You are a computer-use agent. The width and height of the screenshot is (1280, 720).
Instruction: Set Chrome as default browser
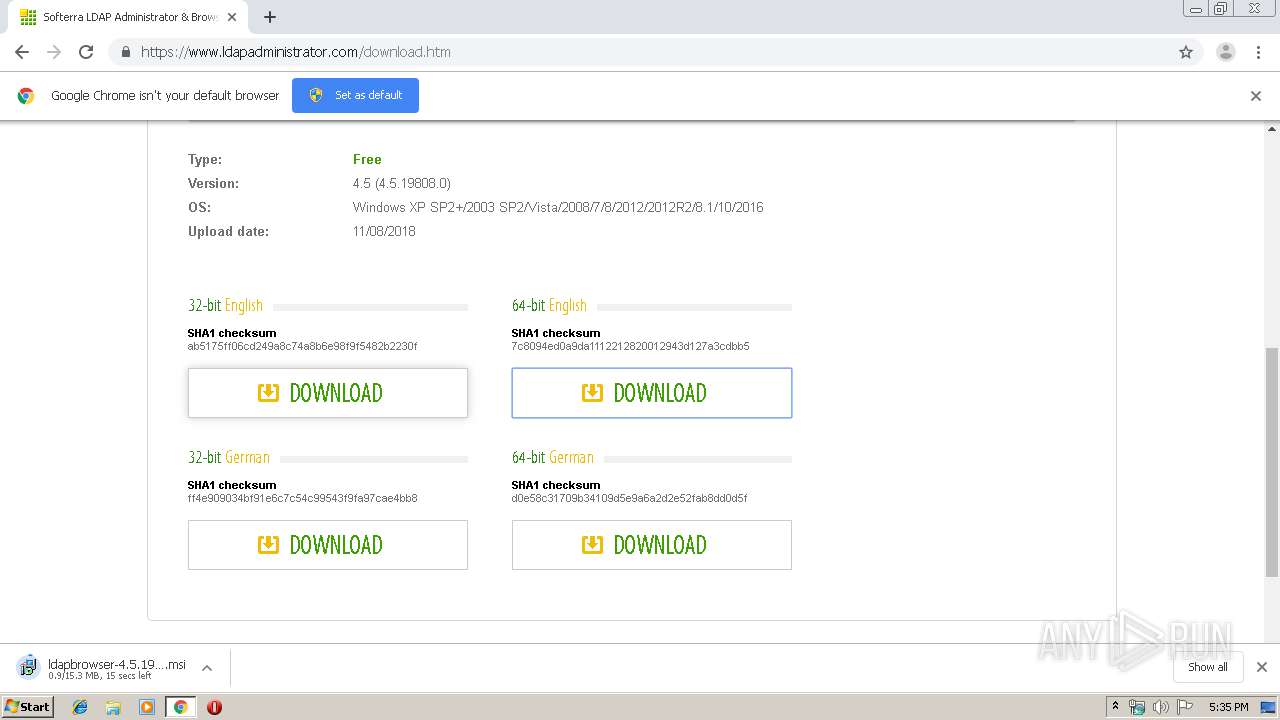pyautogui.click(x=355, y=95)
